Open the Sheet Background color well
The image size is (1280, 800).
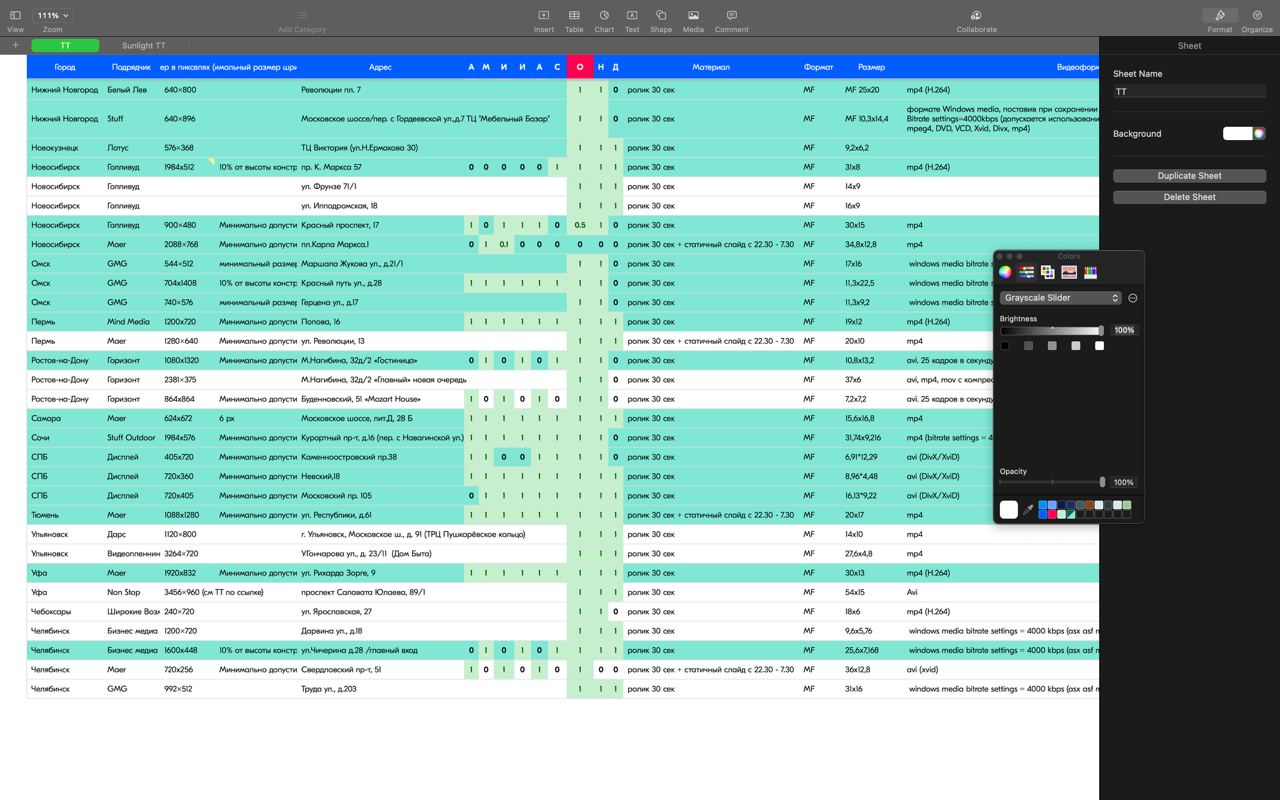(1237, 133)
